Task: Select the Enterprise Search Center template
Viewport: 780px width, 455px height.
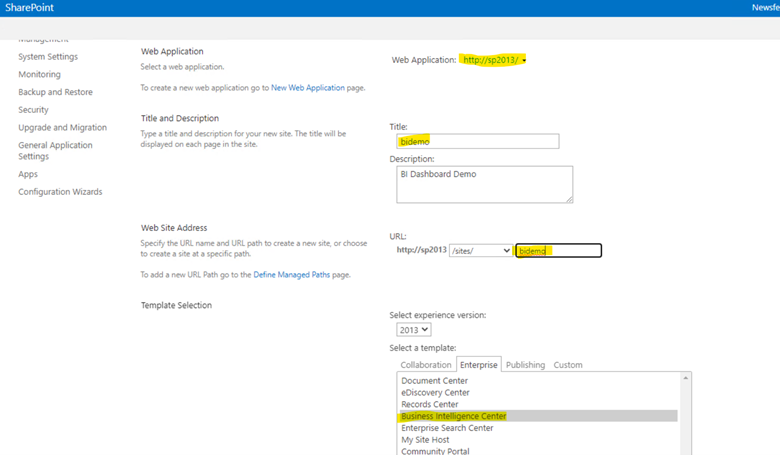Action: (x=538, y=428)
